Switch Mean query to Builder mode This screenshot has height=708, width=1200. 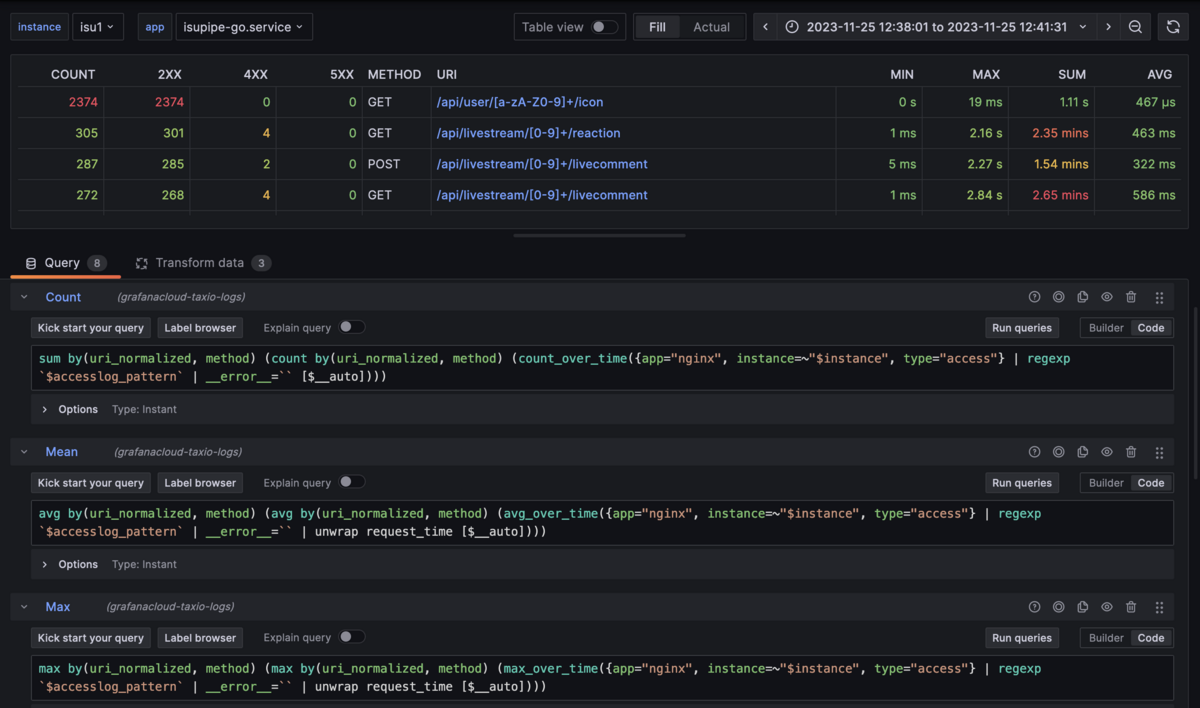coord(1106,482)
